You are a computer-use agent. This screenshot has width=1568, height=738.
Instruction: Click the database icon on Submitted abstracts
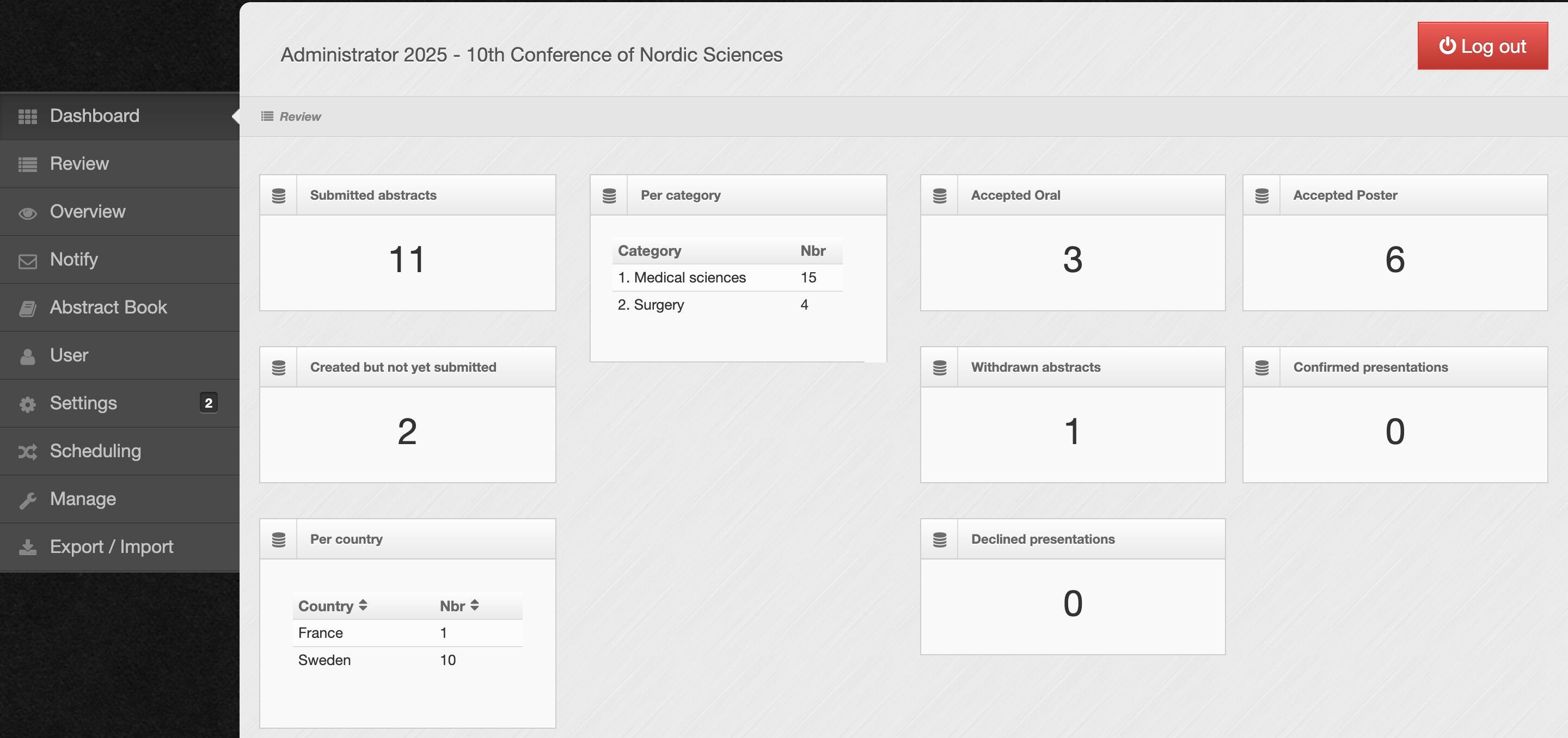pos(279,196)
